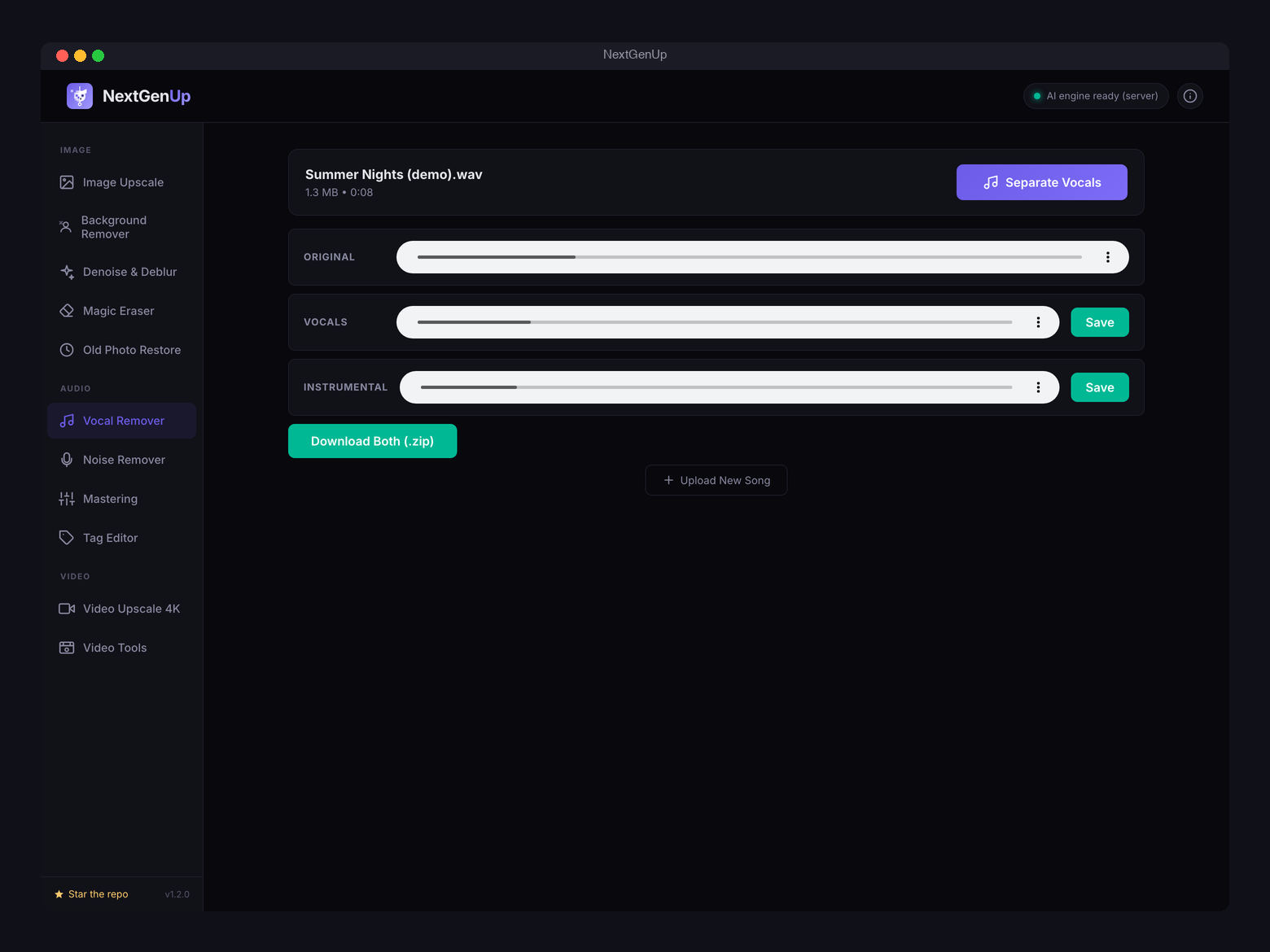Seek on the Original track progress bar
1270x952 pixels.
coord(750,257)
